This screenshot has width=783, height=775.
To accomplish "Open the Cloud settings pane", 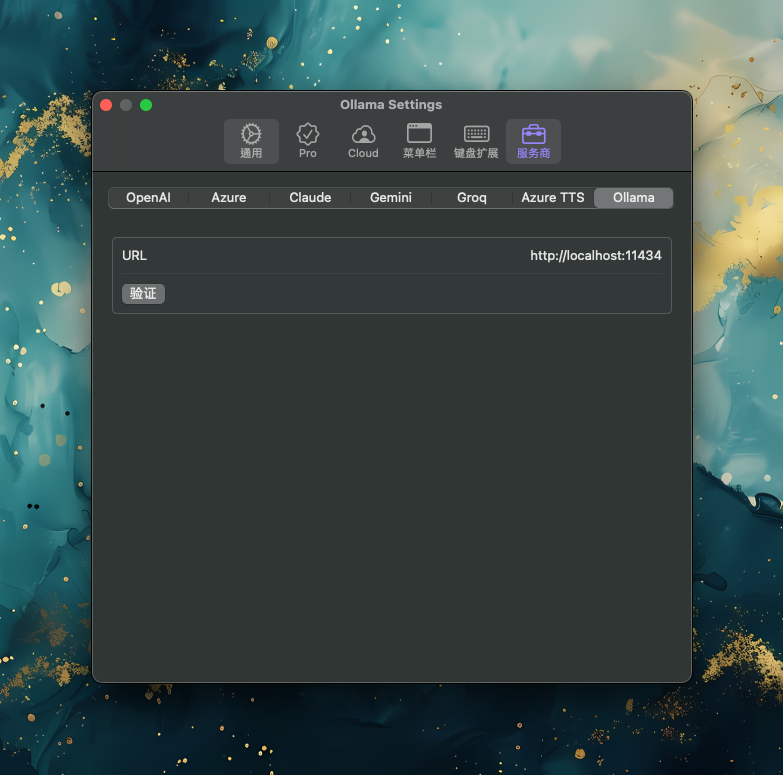I will [363, 141].
